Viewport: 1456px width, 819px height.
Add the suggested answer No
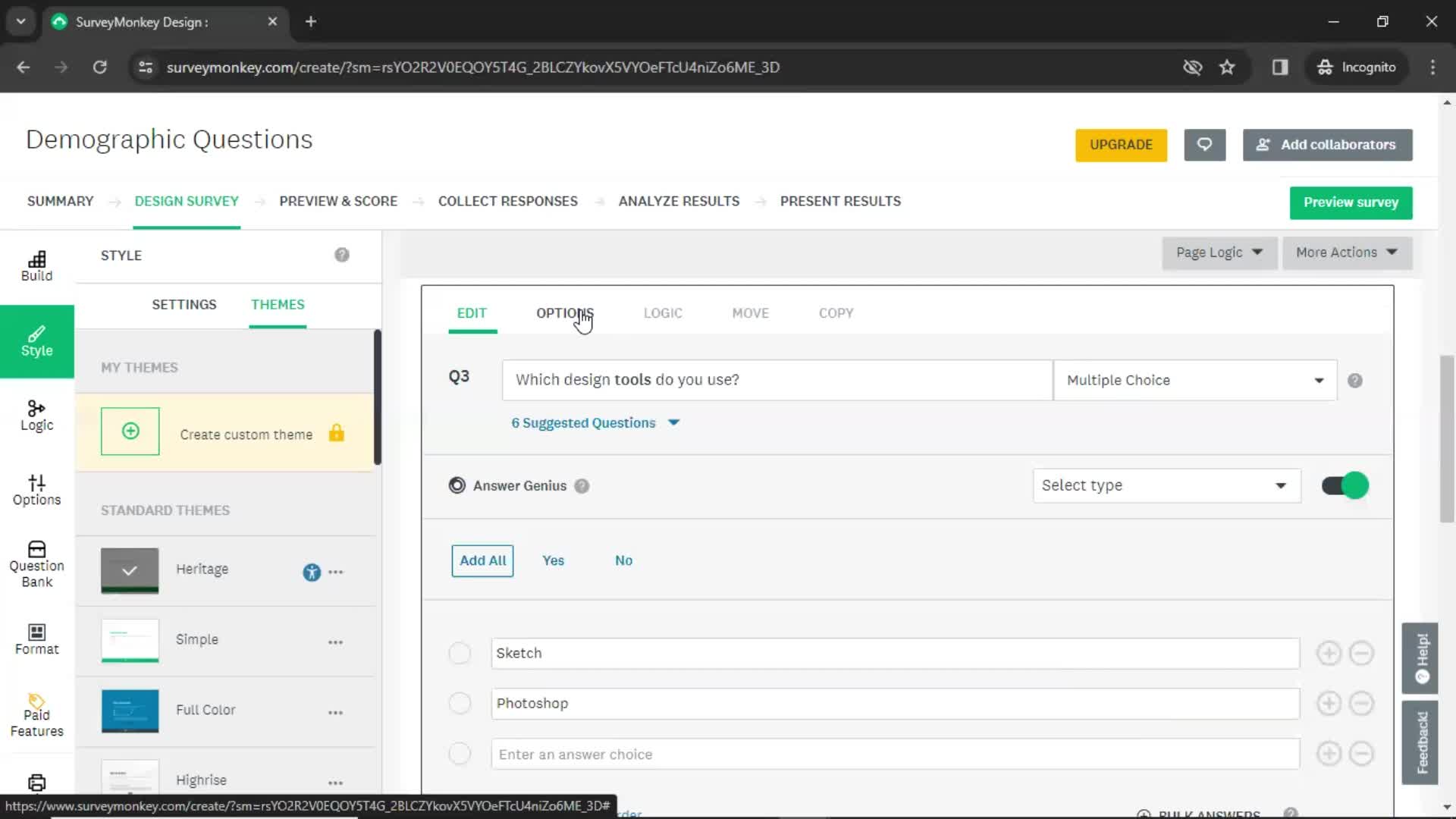623,560
